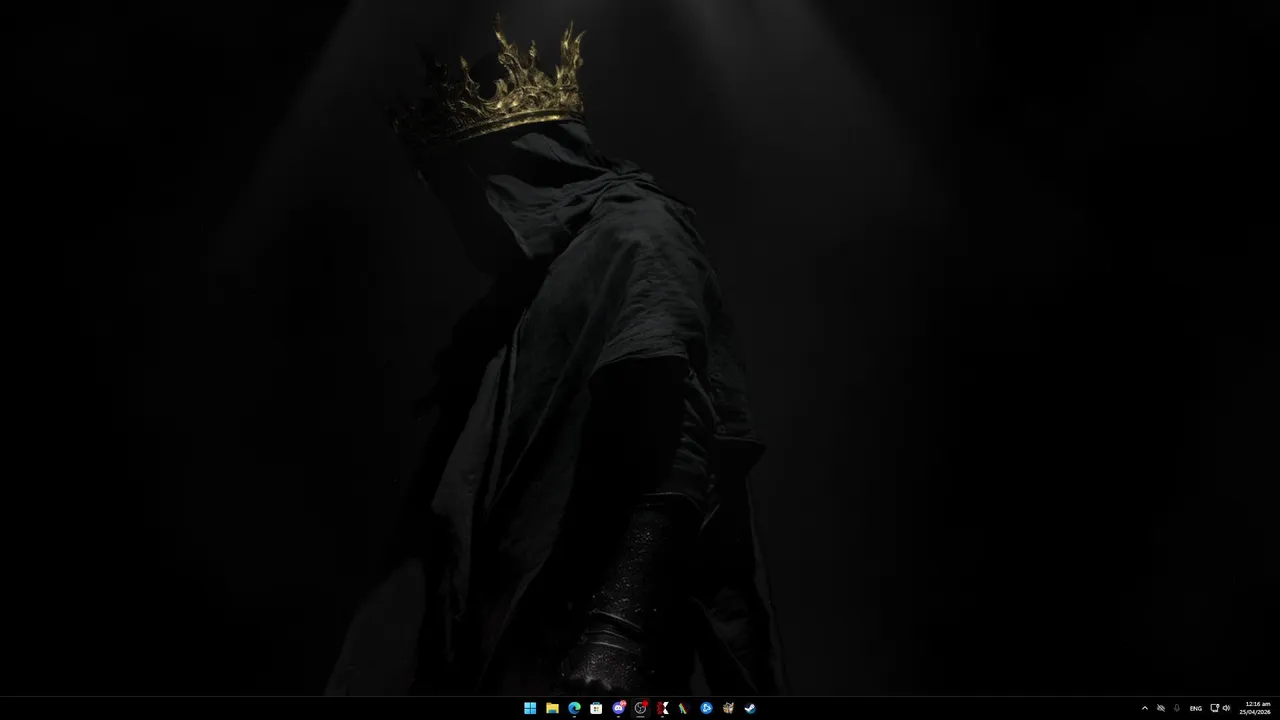Open the clock showing 12:16 am

click(x=1256, y=708)
